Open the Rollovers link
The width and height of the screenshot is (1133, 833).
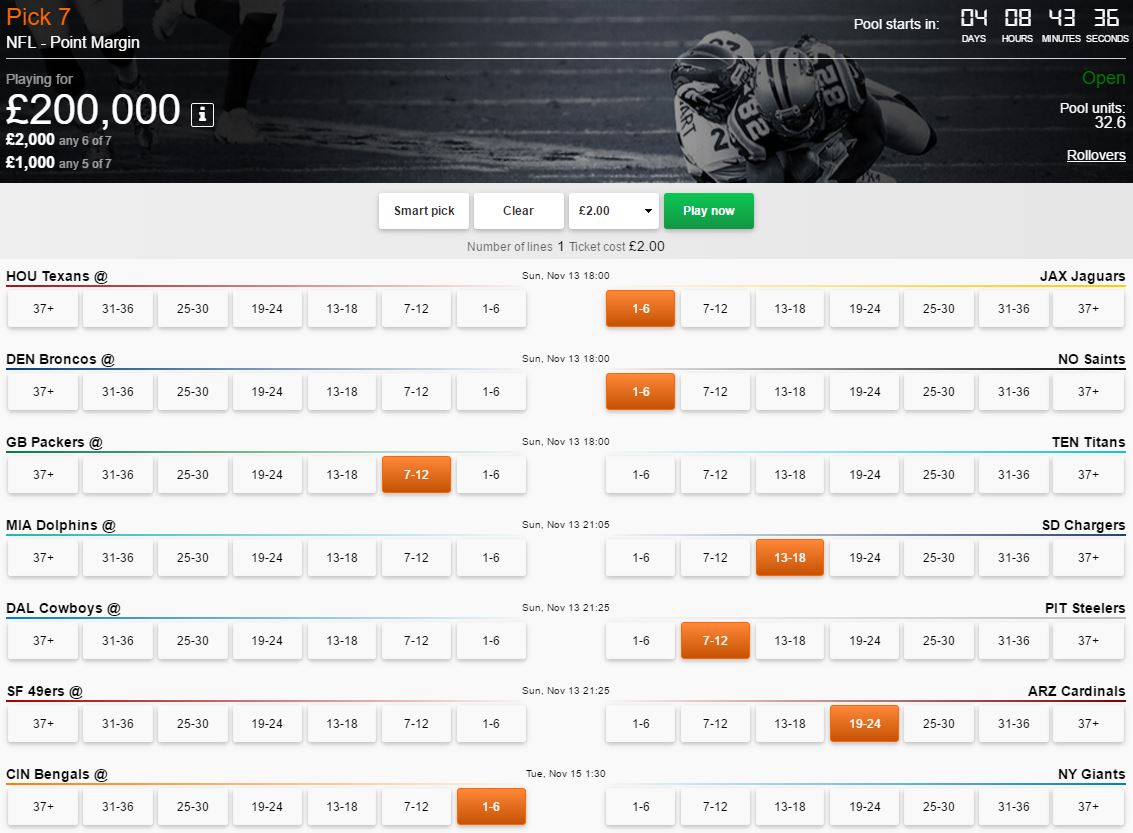coord(1095,155)
